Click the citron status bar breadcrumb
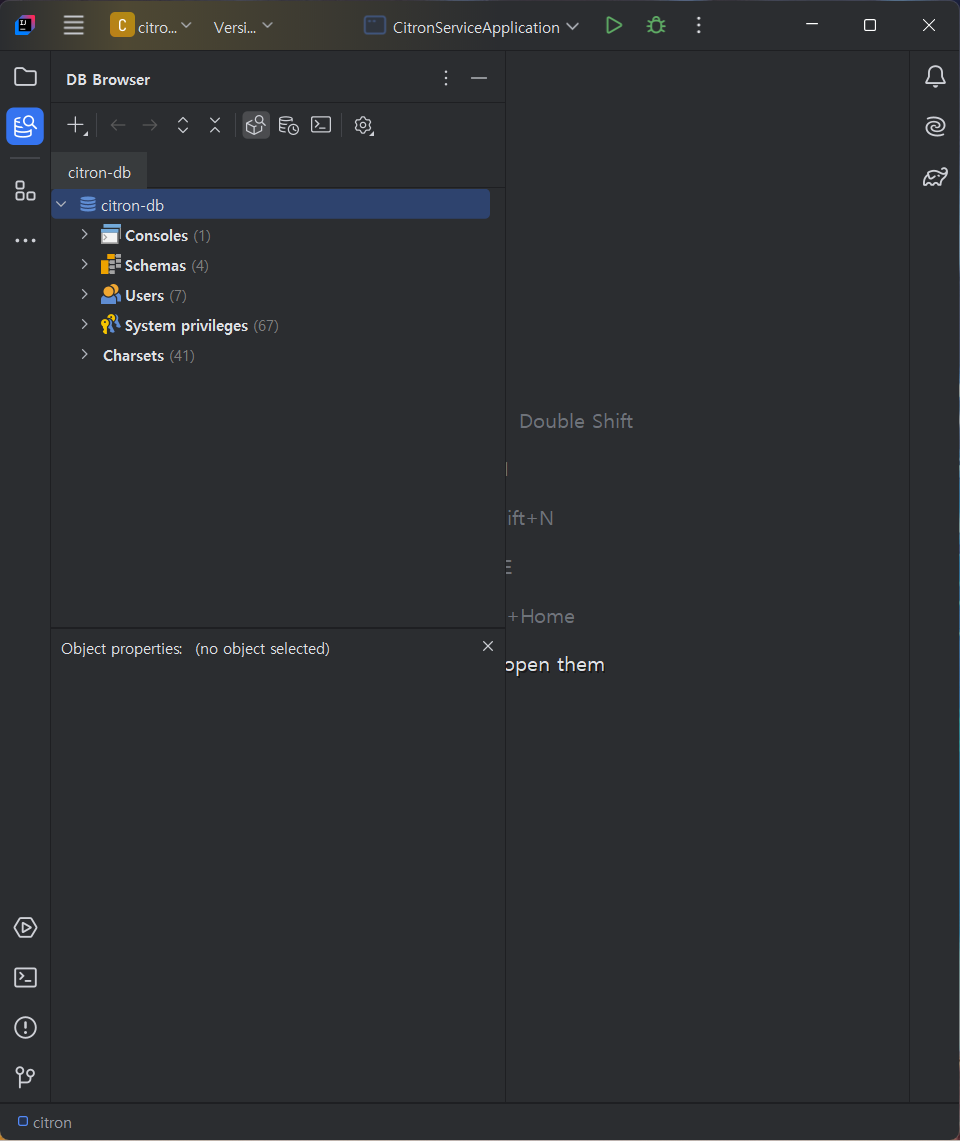Image resolution: width=960 pixels, height=1141 pixels. pyautogui.click(x=45, y=1123)
